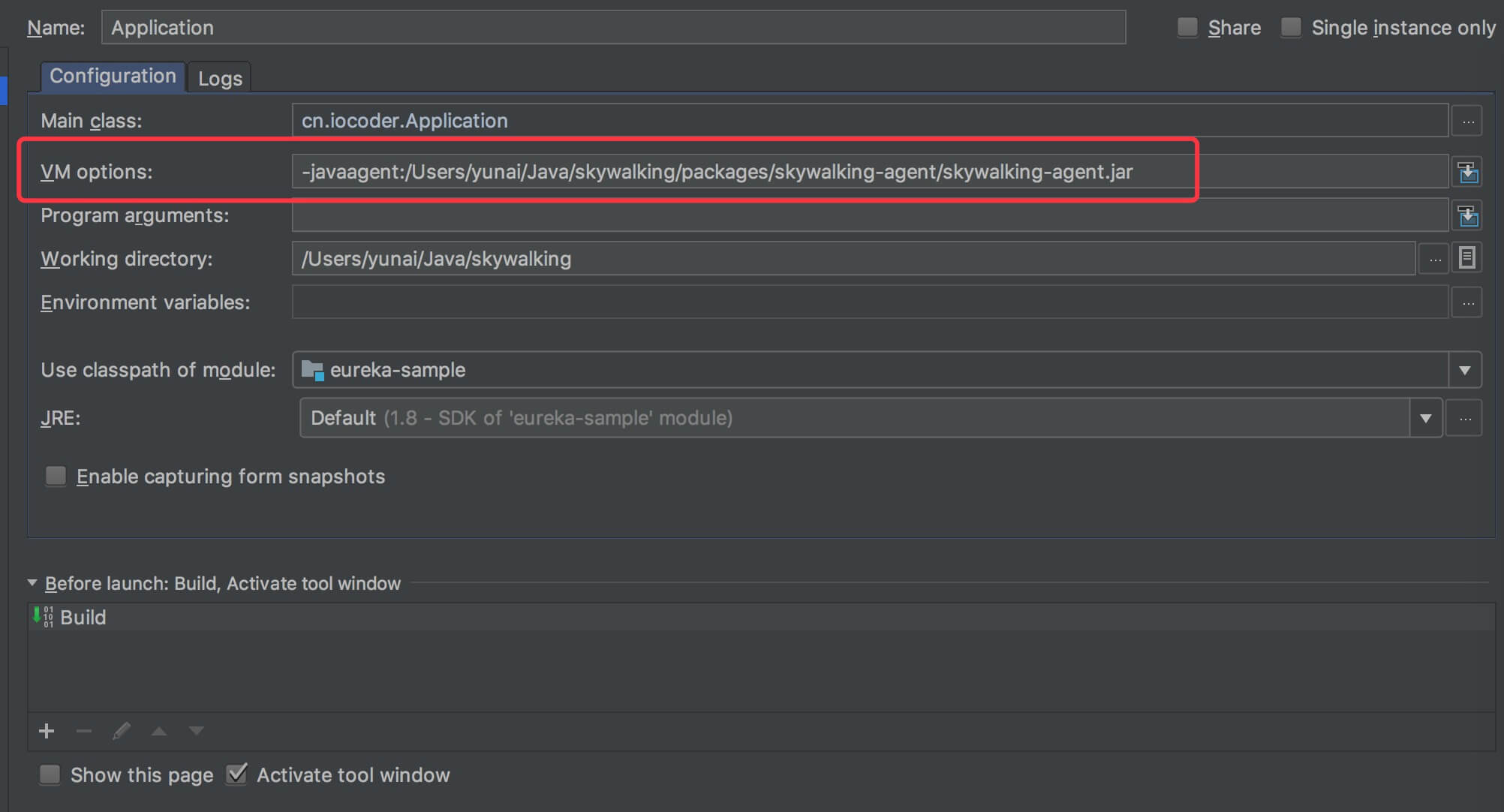Open the Use classpath of module dropdown

[x=1464, y=370]
